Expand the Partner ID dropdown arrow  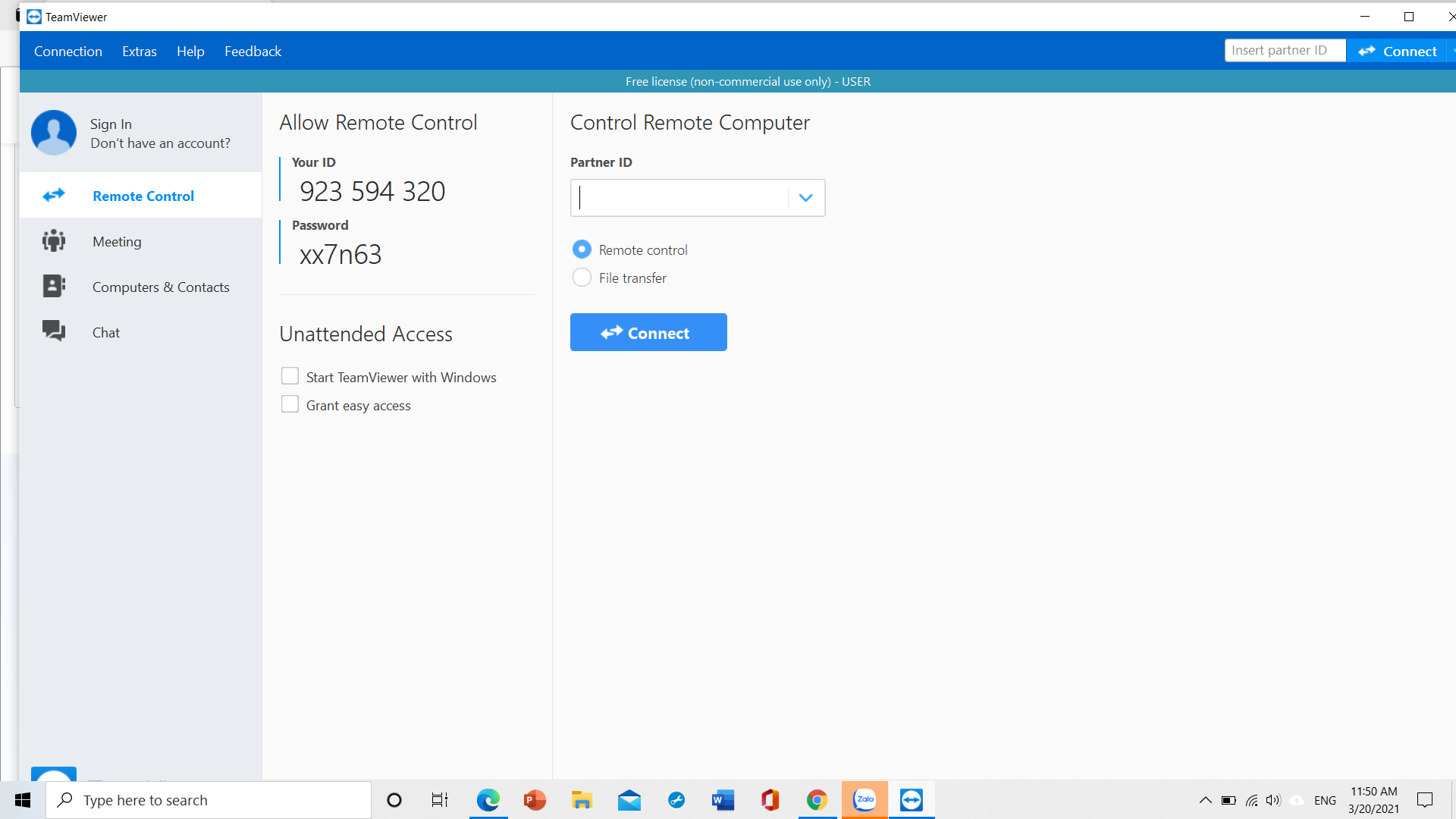click(x=805, y=198)
